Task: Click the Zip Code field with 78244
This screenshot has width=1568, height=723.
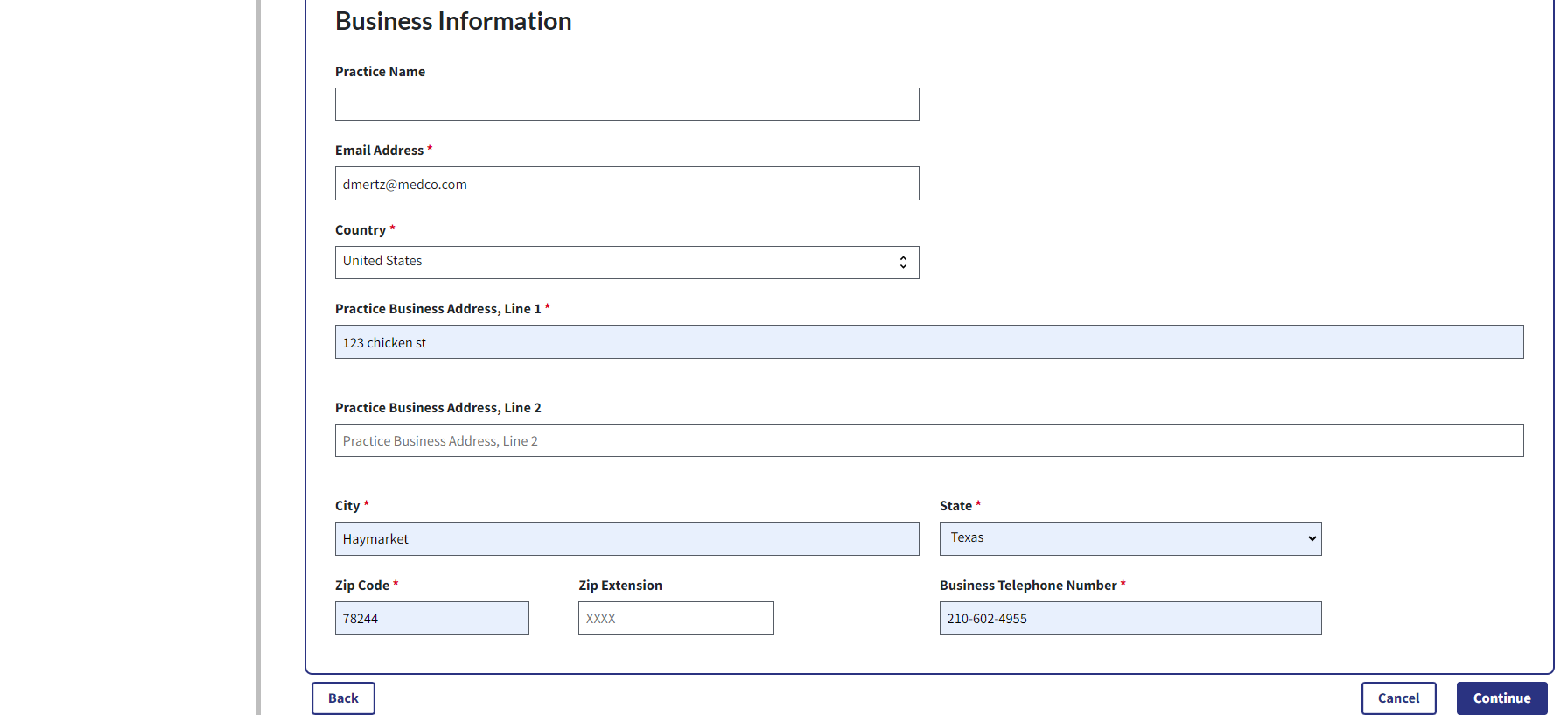Action: pos(431,618)
